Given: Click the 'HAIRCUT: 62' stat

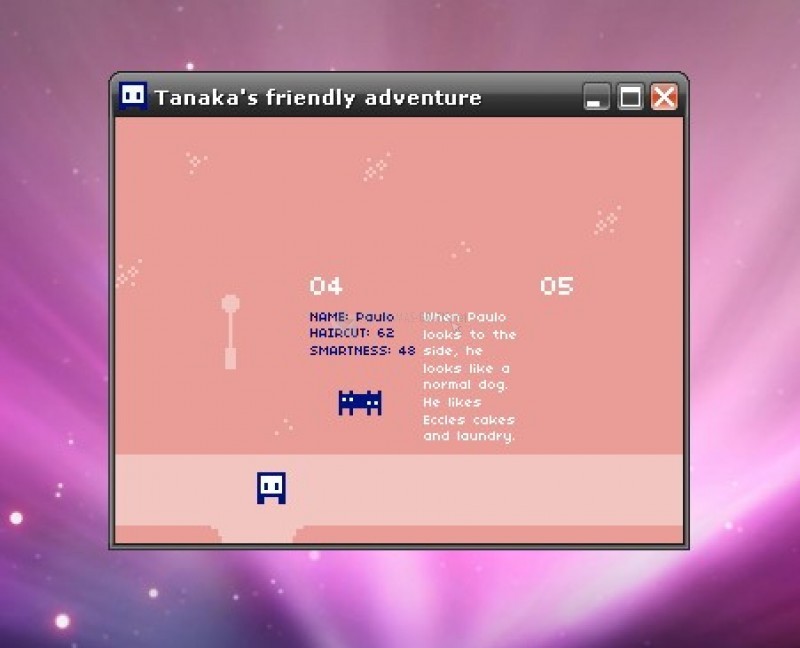Looking at the screenshot, I should click(x=352, y=333).
